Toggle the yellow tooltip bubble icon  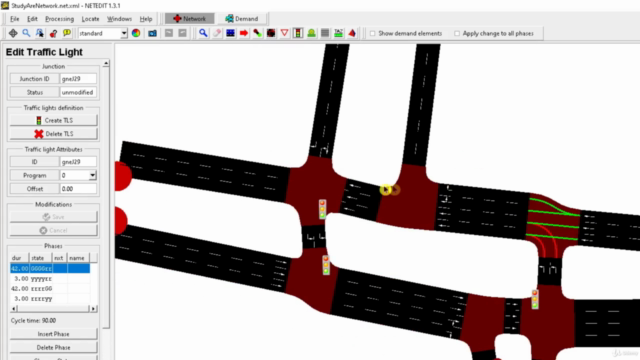[x=67, y=33]
